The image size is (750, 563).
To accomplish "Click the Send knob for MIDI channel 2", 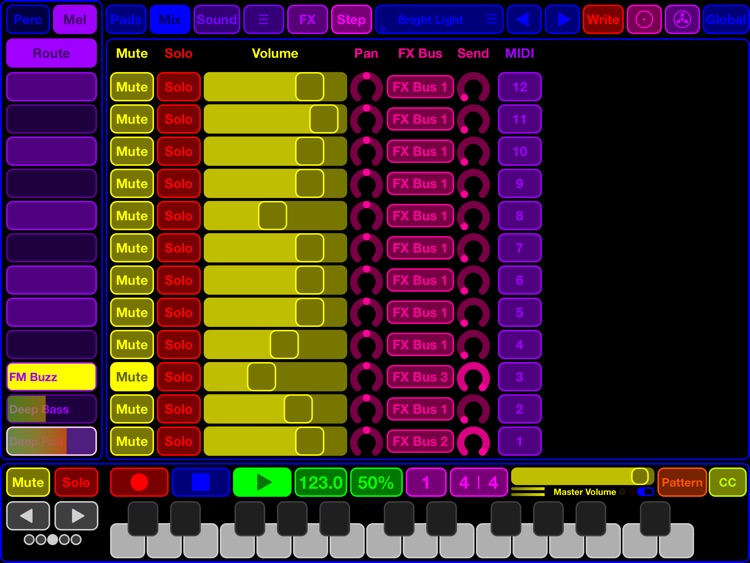I will click(473, 409).
